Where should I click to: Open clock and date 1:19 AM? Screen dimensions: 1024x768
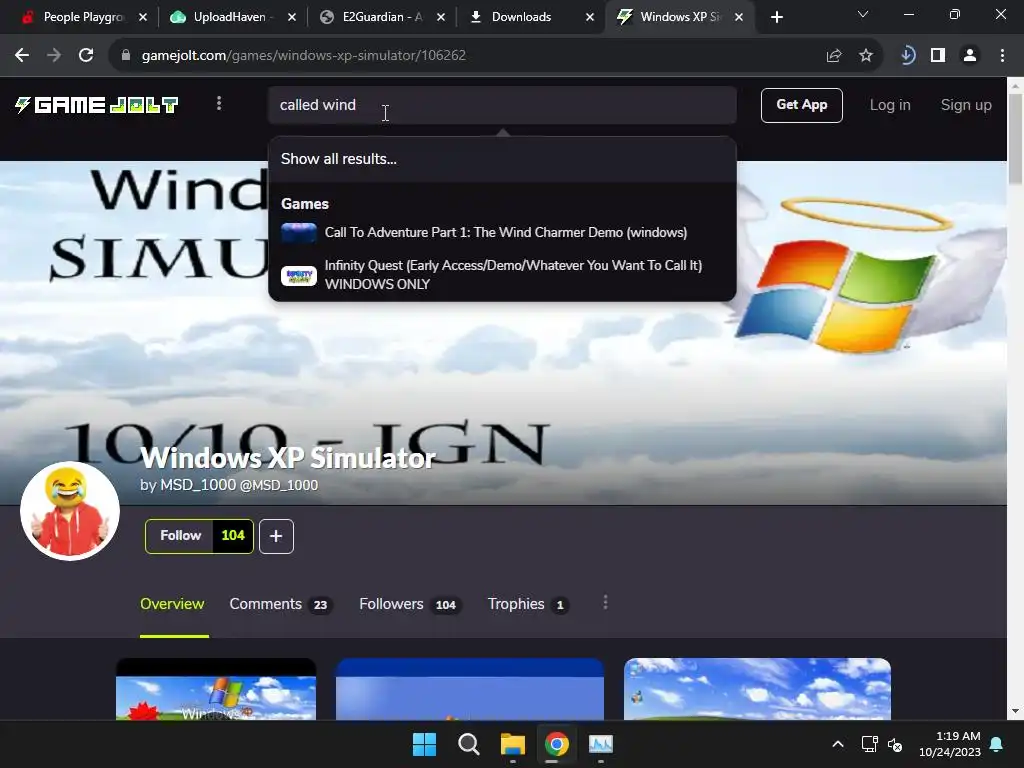(950, 744)
